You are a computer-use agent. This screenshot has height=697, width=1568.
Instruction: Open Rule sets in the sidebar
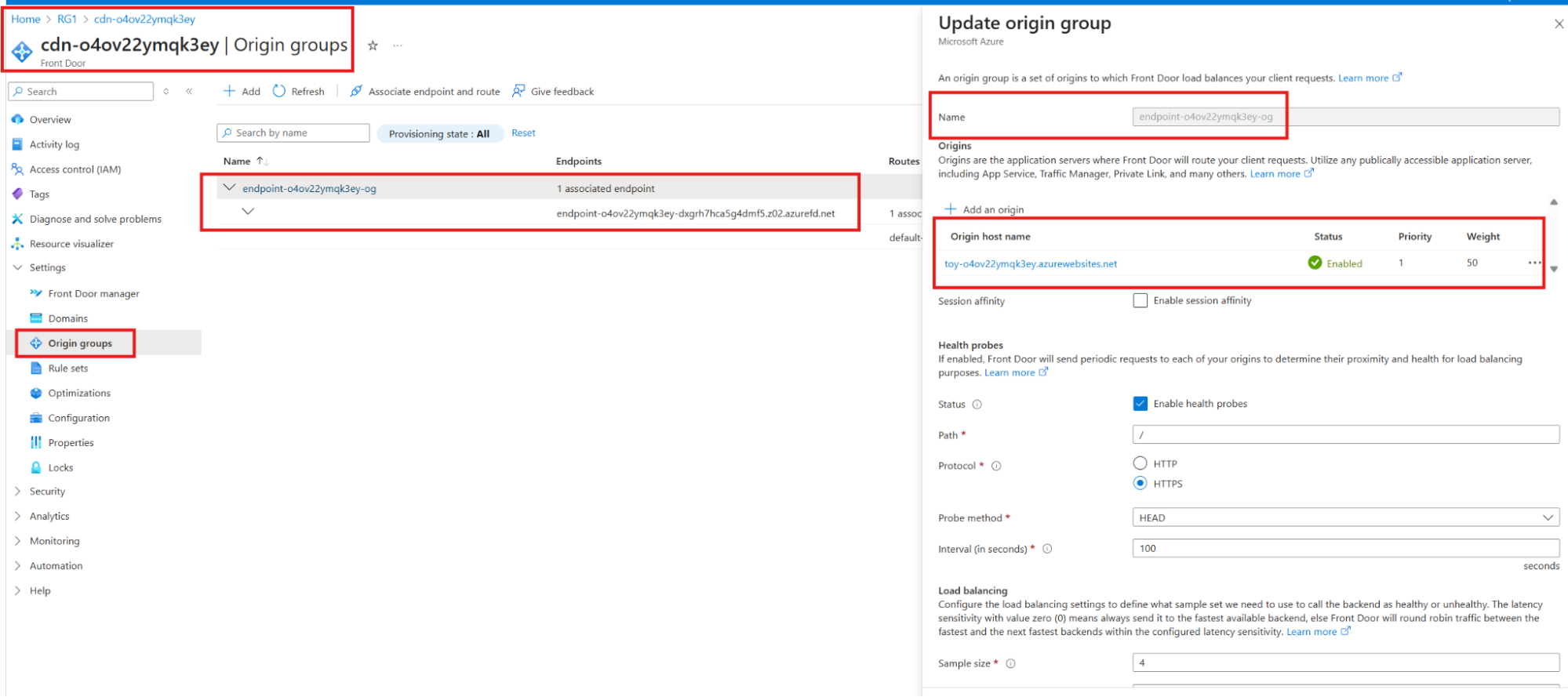point(68,368)
